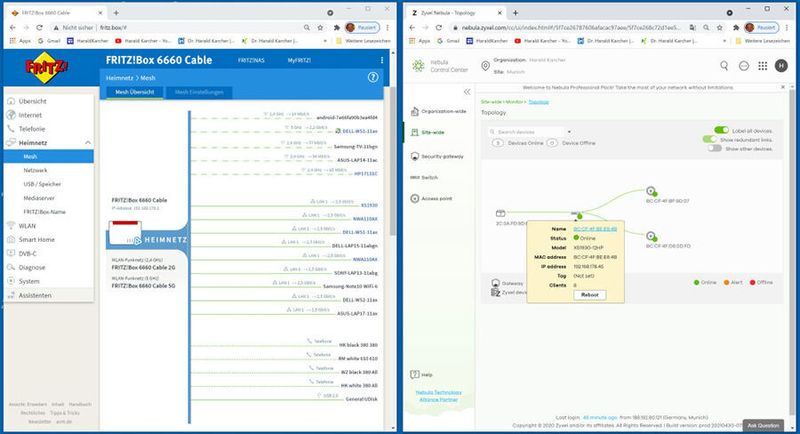Click the FRITZ!Box router image
This screenshot has height=434, width=800.
[x=125, y=233]
